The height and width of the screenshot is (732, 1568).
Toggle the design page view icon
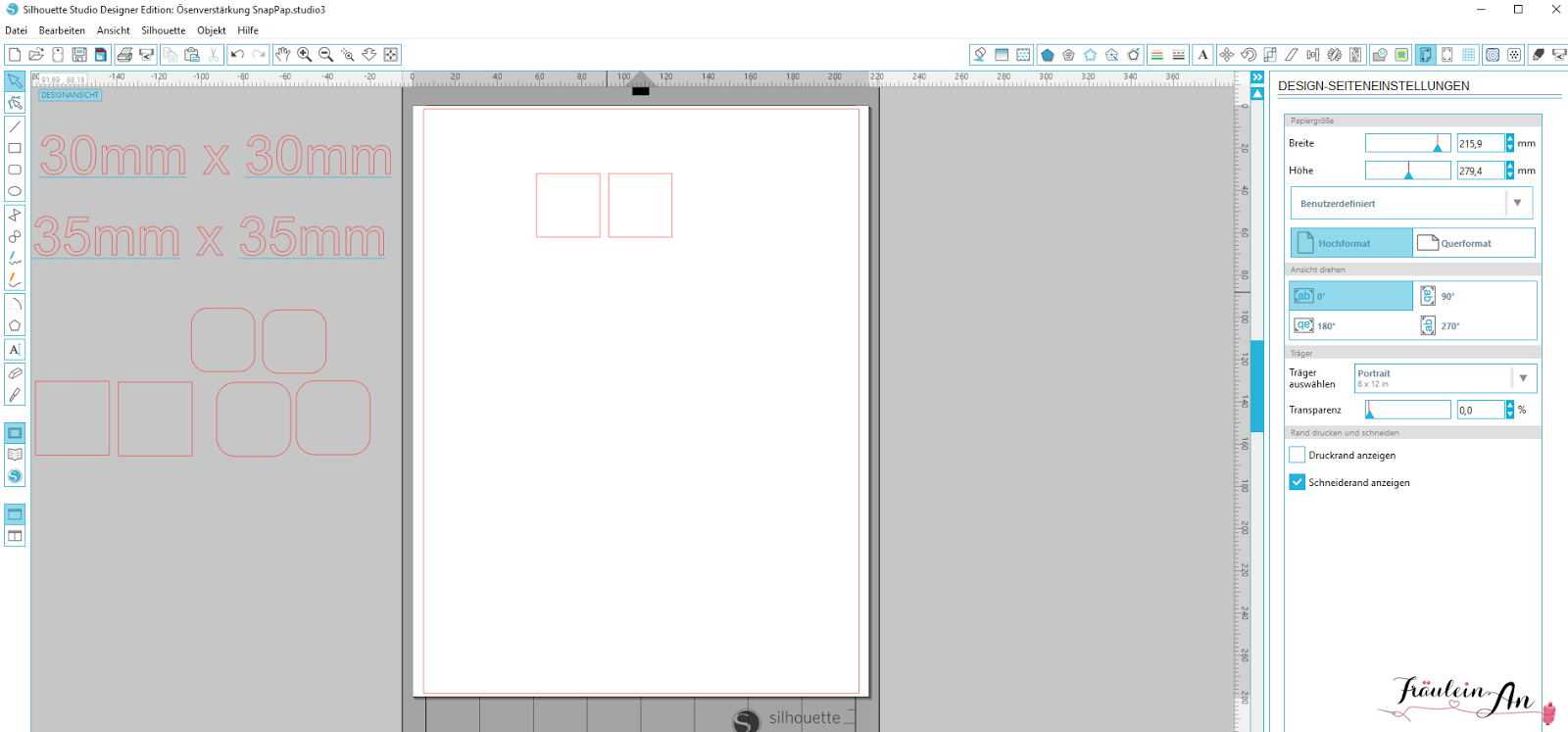(15, 433)
